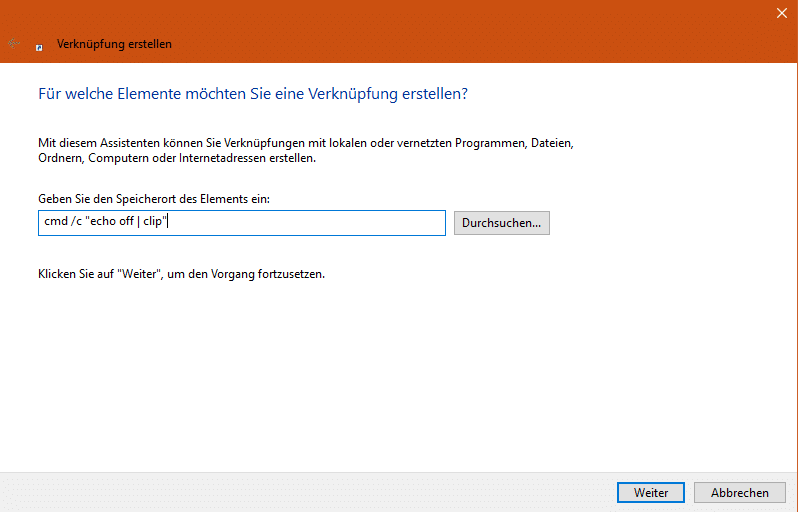Cancel the wizard via Abbrechen

740,492
